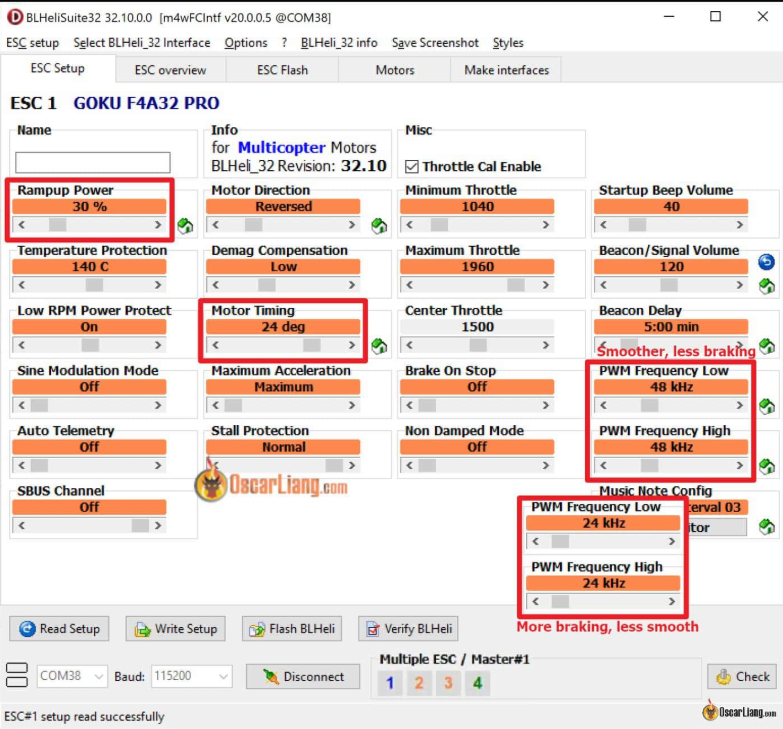Click the Check button
Screen dimensions: 783x729
click(x=742, y=677)
